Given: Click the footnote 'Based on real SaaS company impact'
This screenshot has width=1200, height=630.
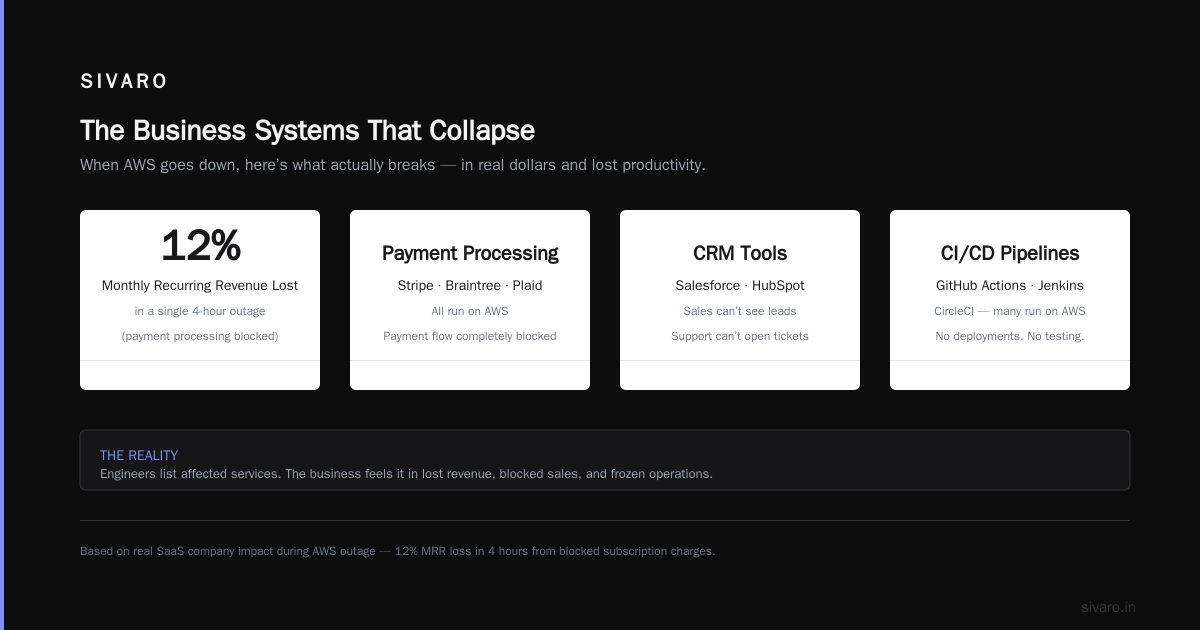Looking at the screenshot, I should (398, 551).
